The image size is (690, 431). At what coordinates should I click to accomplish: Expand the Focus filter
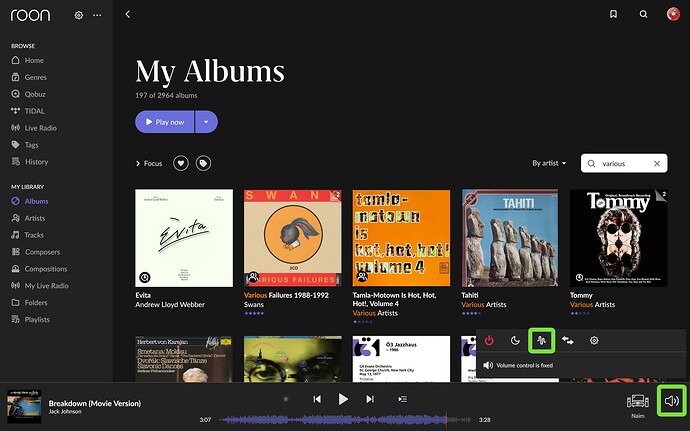(x=149, y=163)
